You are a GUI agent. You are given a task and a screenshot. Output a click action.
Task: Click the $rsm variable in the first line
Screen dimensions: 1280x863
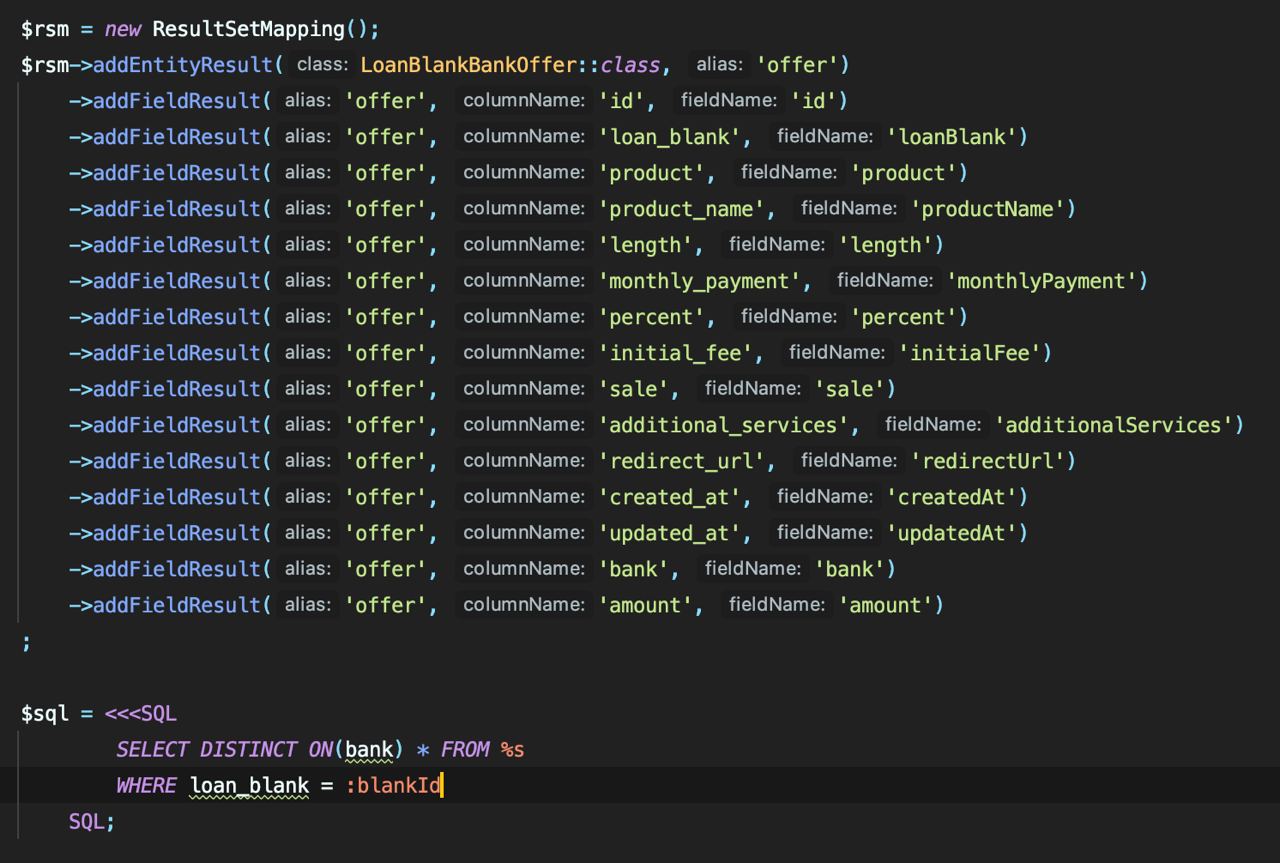[45, 29]
